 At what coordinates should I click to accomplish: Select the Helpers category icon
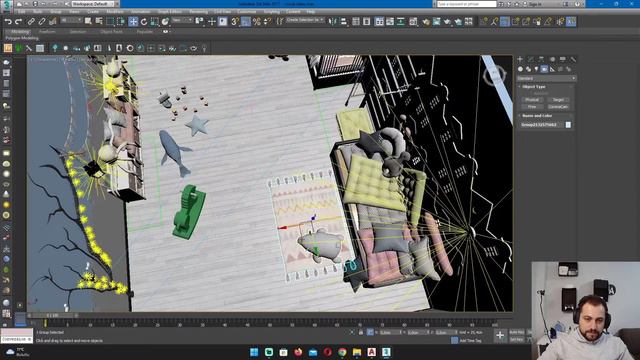(552, 69)
